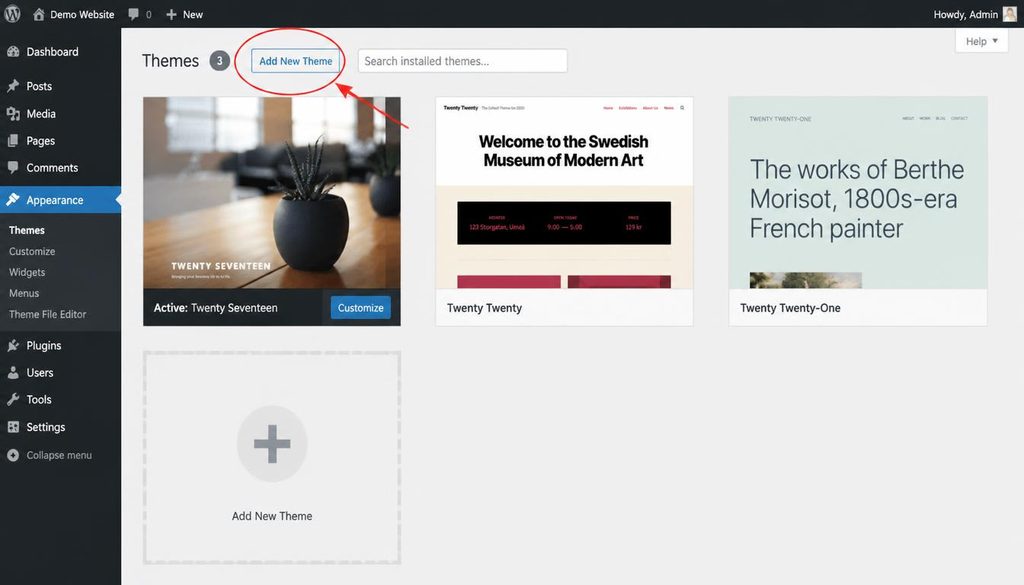Viewport: 1024px width, 585px height.
Task: Click the Media library icon
Action: coord(13,114)
